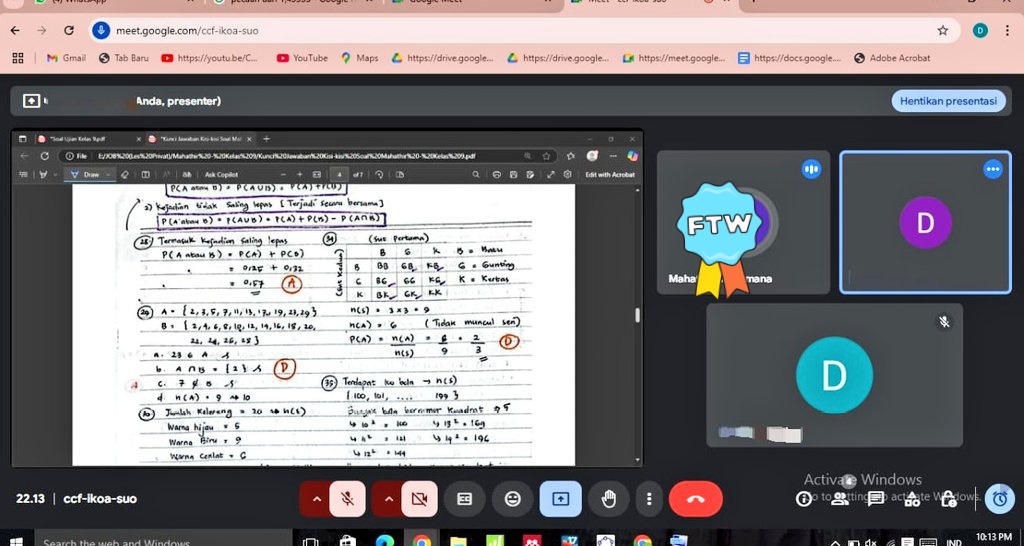Viewport: 1024px width, 546px height.
Task: Click muted mic icon on teal D tile
Action: tap(944, 321)
